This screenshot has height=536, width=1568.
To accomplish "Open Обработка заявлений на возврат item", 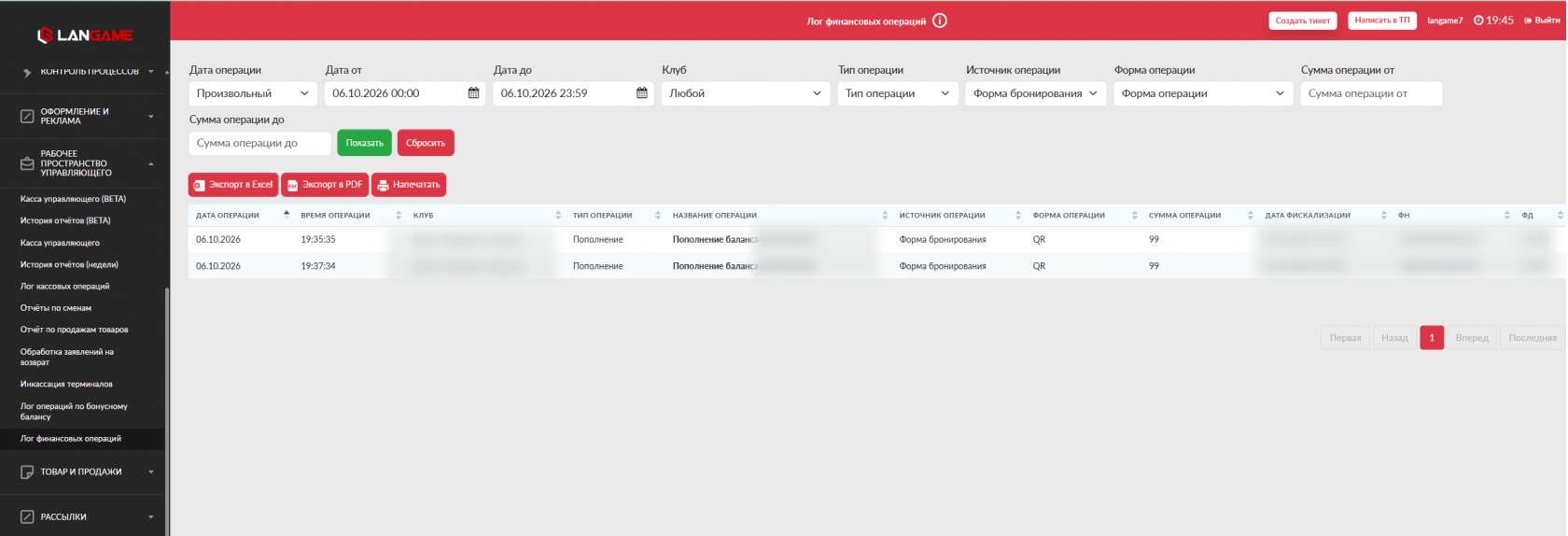I will [x=67, y=357].
